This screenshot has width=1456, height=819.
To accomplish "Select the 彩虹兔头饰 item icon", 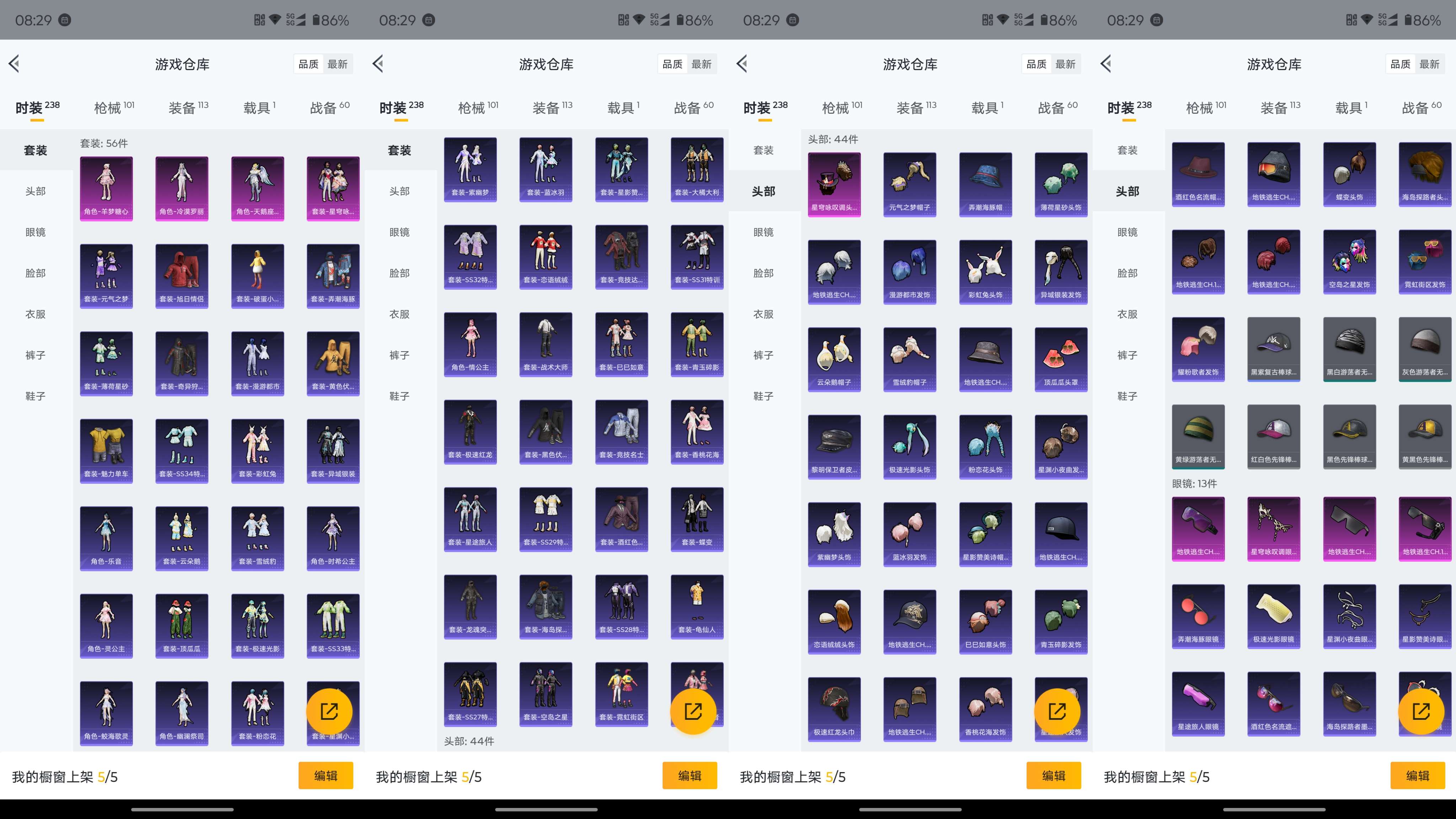I will pyautogui.click(x=985, y=272).
